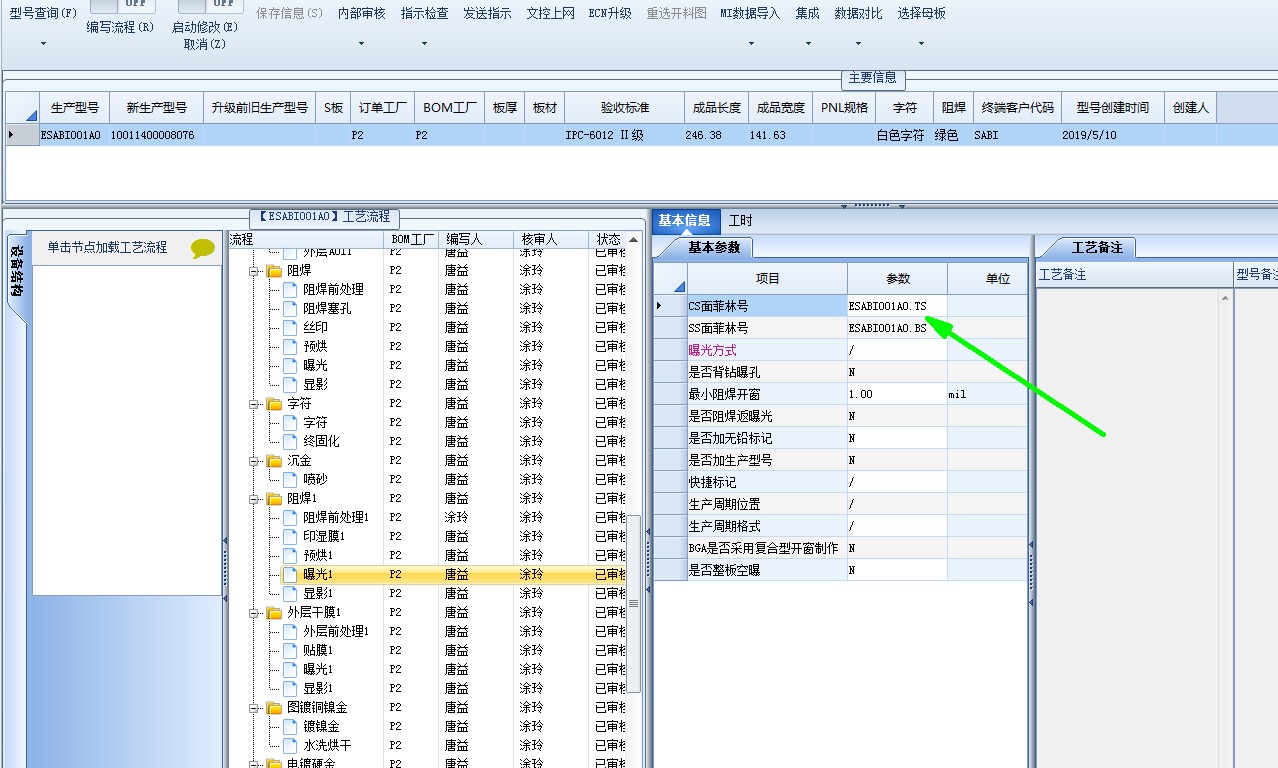Collapse the 外层干膜1 tree node
Image resolution: width=1278 pixels, height=768 pixels.
click(254, 613)
